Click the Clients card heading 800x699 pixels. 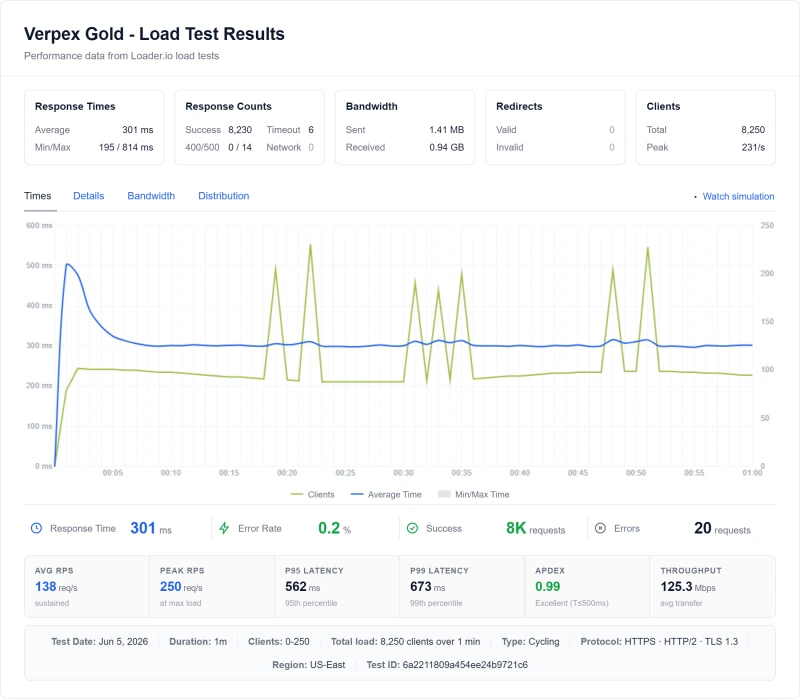[663, 107]
